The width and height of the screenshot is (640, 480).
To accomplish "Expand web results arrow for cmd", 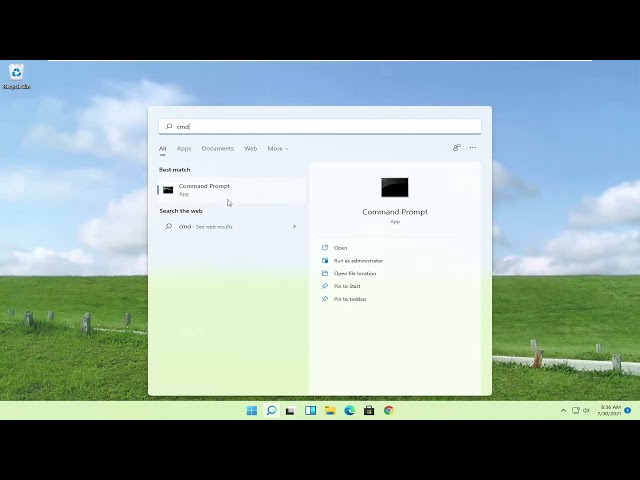I will [x=294, y=227].
